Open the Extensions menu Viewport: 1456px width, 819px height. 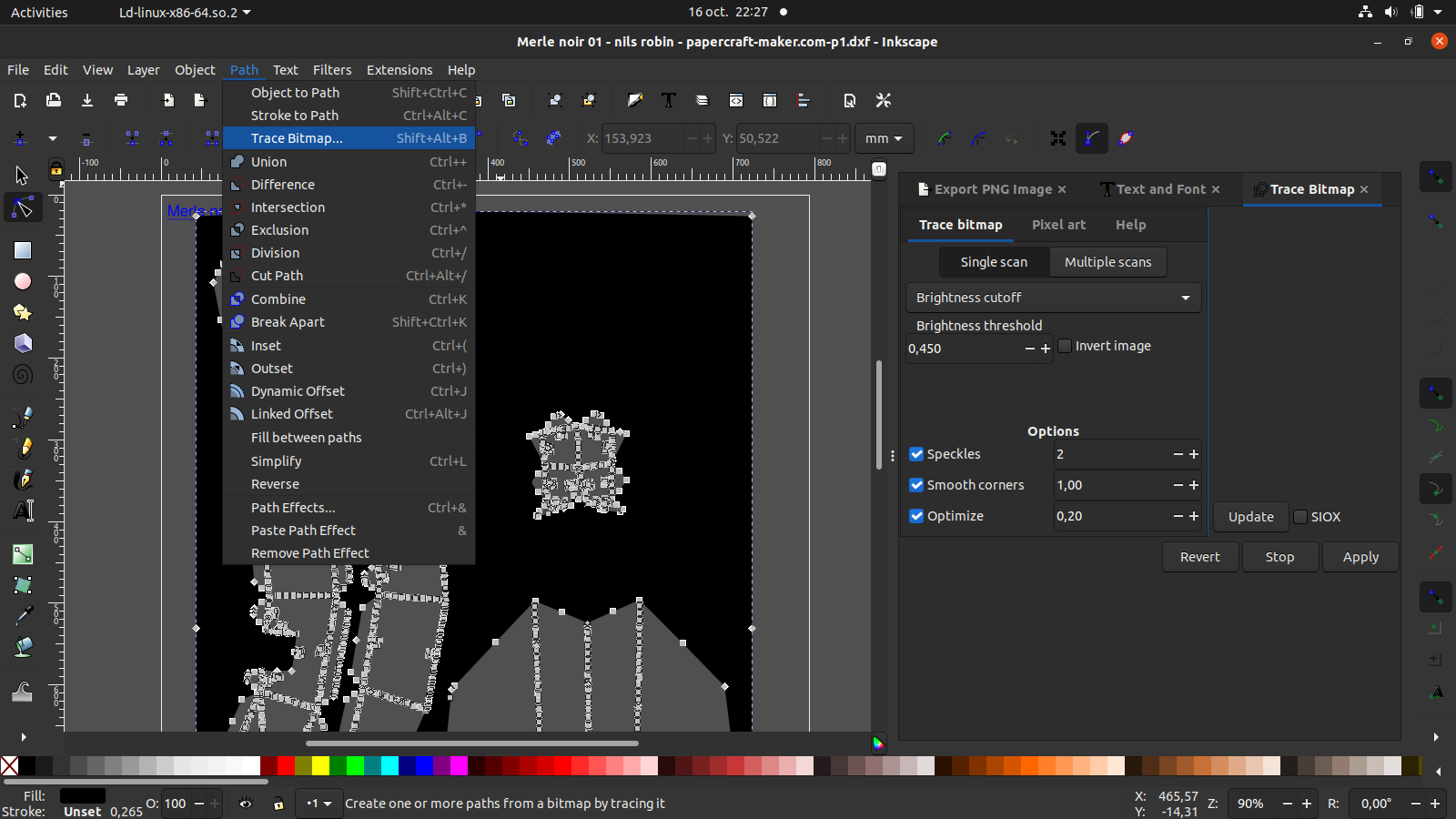(399, 70)
